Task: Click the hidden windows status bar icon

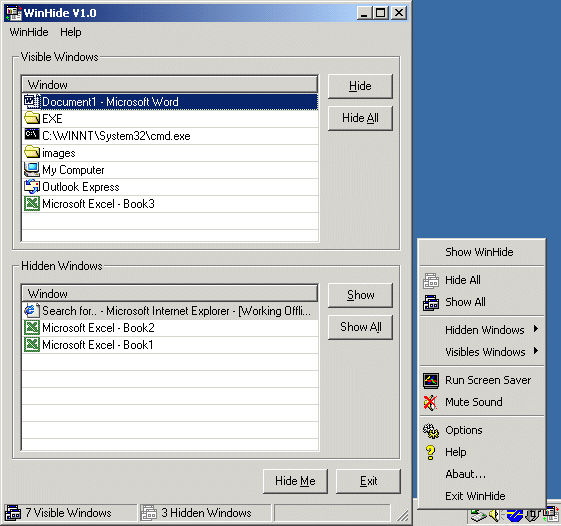Action: [x=148, y=513]
